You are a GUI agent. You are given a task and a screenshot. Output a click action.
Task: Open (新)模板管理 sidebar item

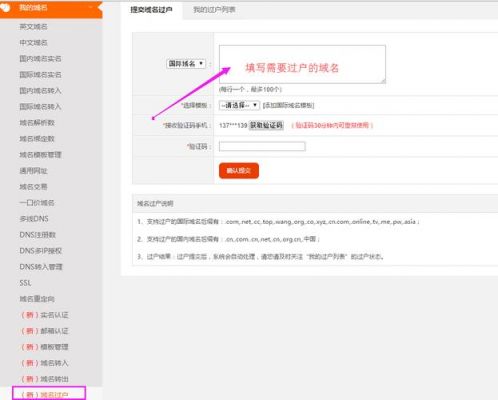click(45, 347)
